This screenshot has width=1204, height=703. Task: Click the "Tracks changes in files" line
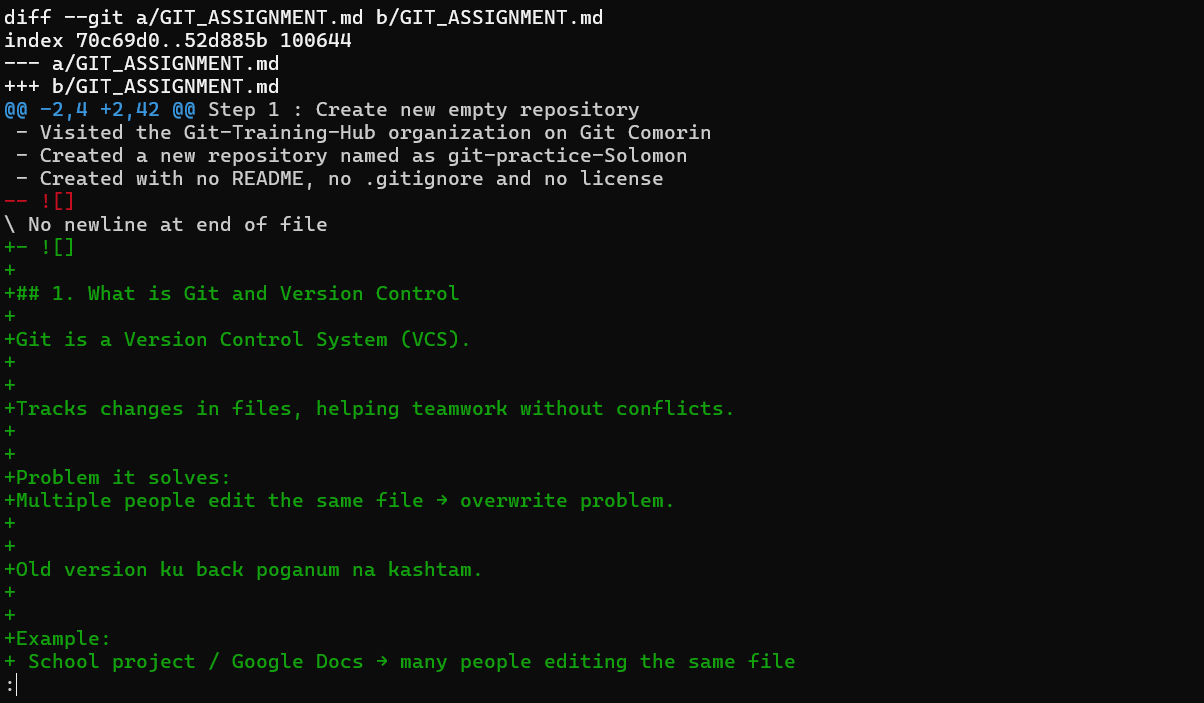point(375,408)
